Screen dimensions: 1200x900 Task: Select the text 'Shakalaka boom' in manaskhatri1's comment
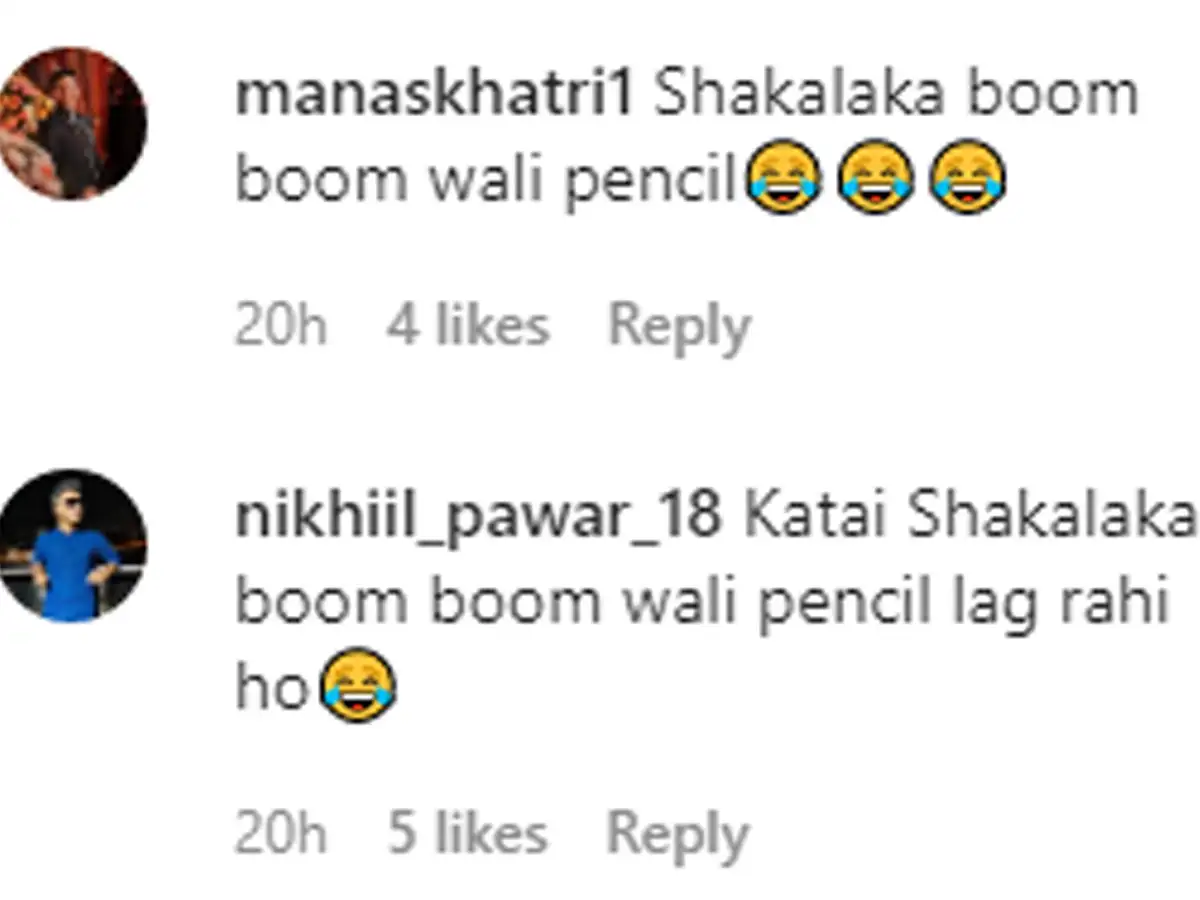897,96
